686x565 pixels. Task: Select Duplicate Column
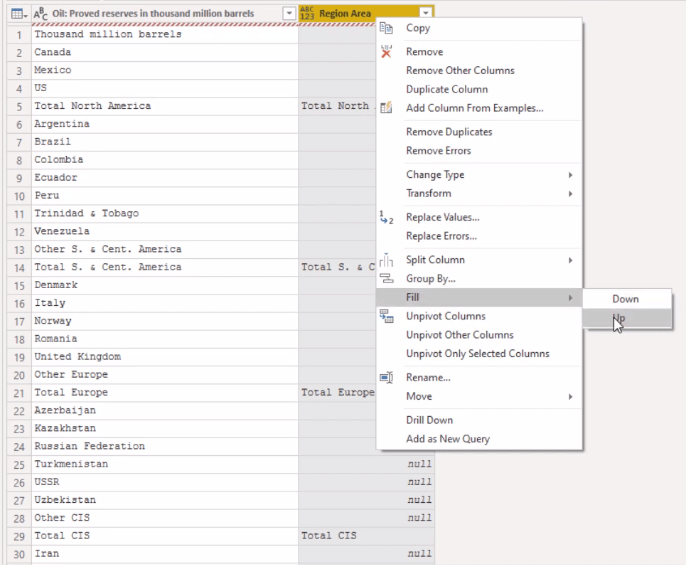point(479,89)
